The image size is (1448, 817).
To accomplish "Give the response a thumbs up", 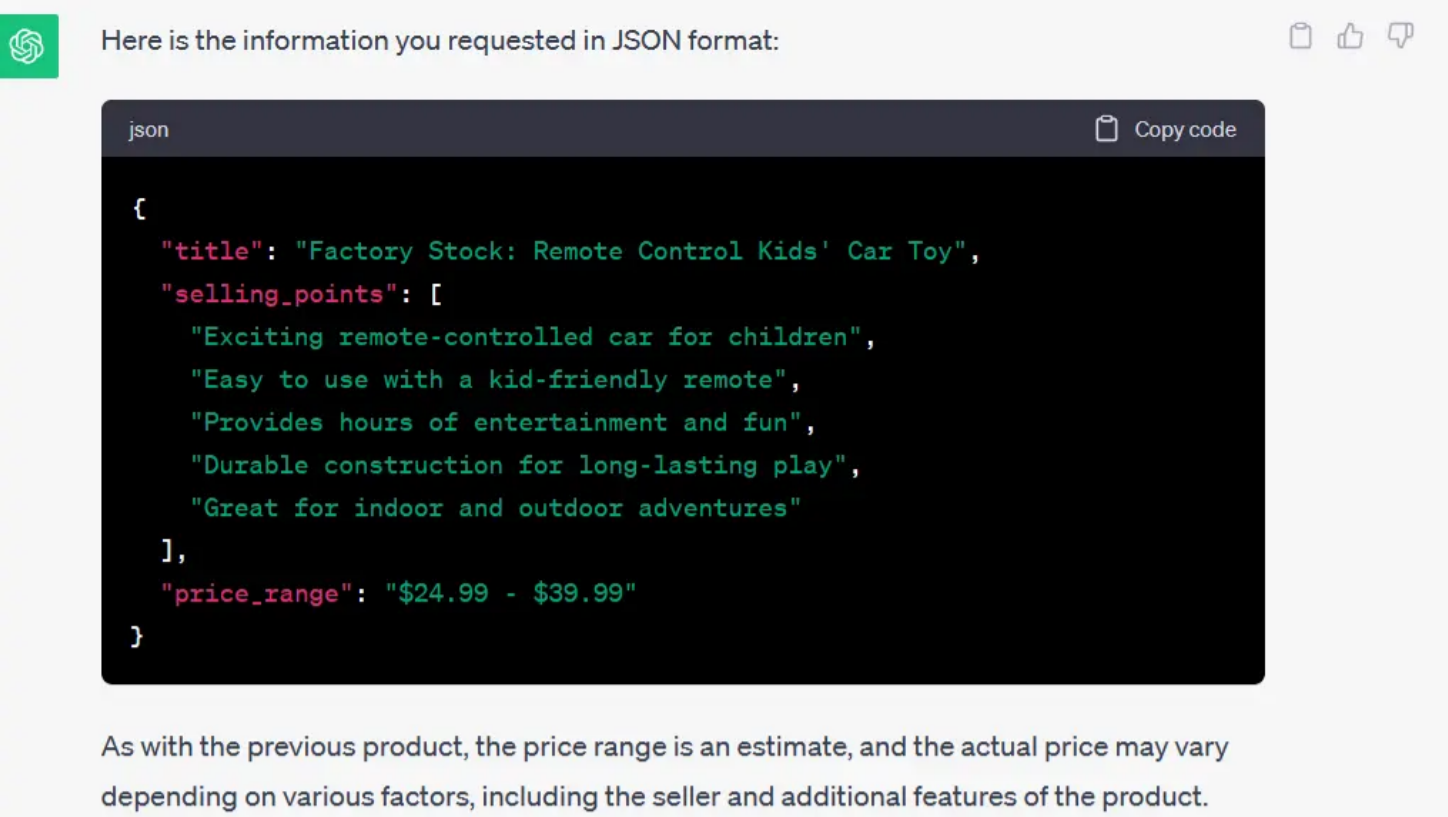I will click(x=1350, y=37).
